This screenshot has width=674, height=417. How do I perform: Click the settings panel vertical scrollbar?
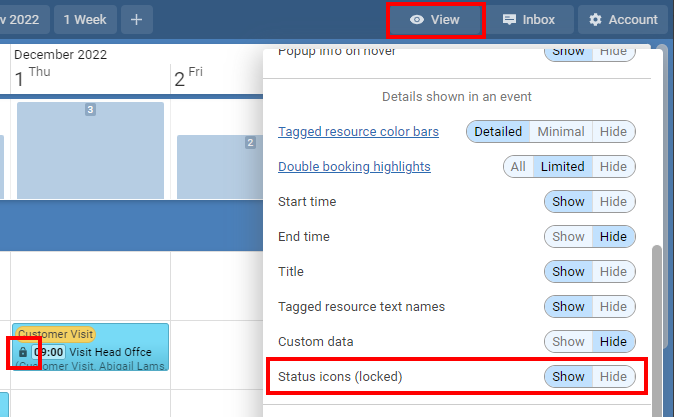(656, 320)
